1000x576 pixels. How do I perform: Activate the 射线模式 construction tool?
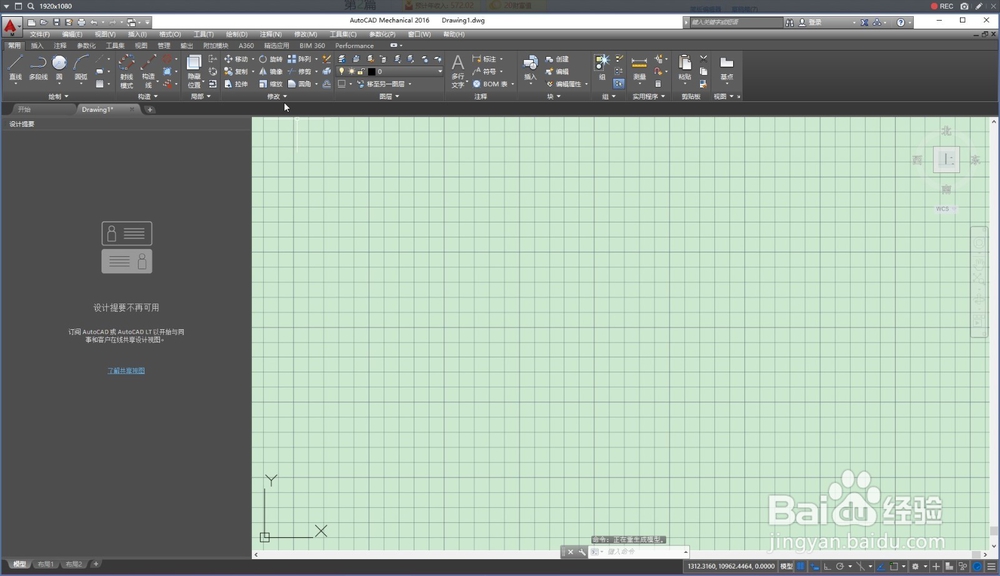pos(126,71)
